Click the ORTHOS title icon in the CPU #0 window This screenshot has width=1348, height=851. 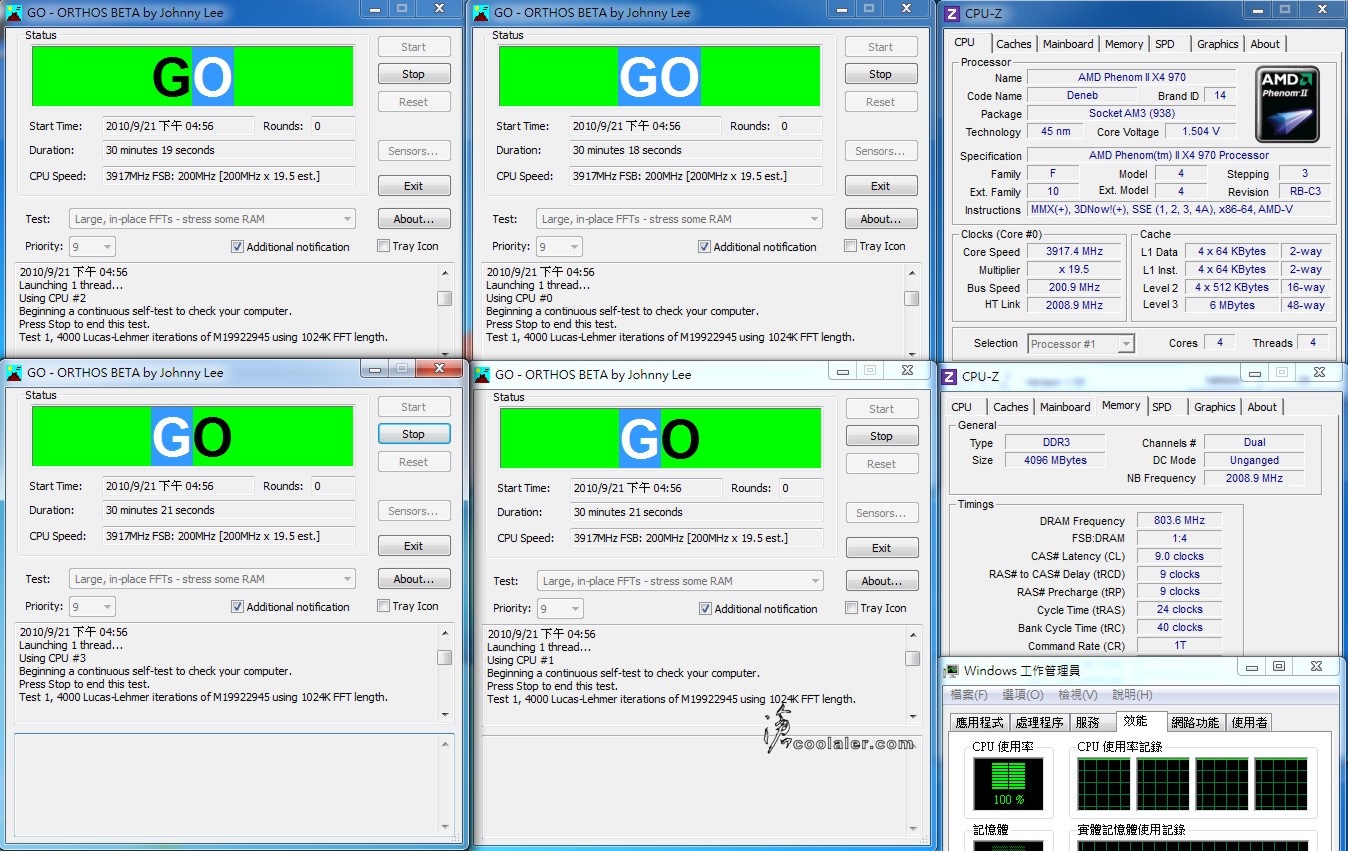pyautogui.click(x=481, y=13)
